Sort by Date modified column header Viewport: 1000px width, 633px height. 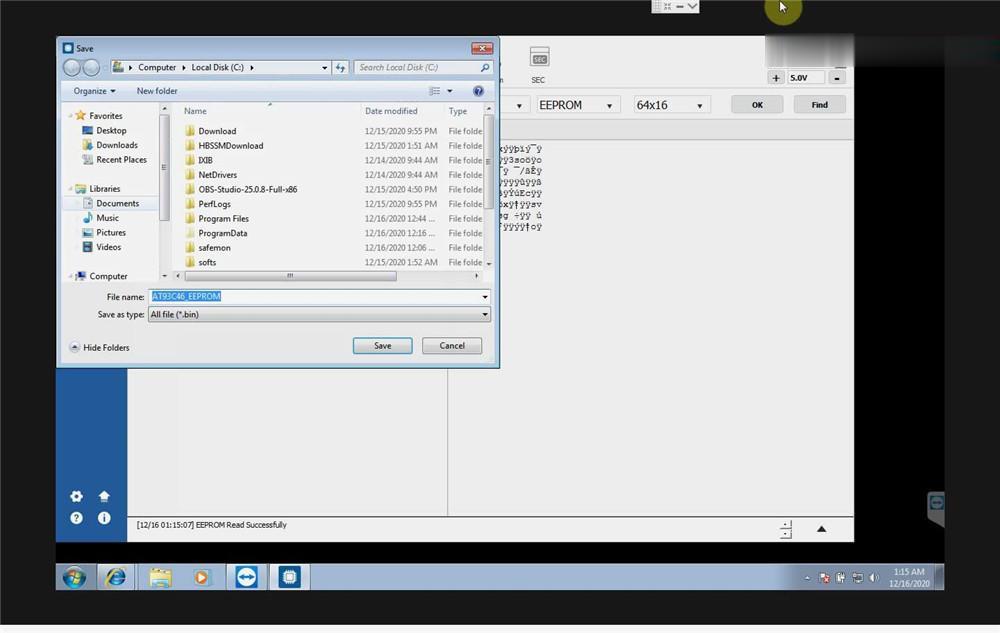391,111
